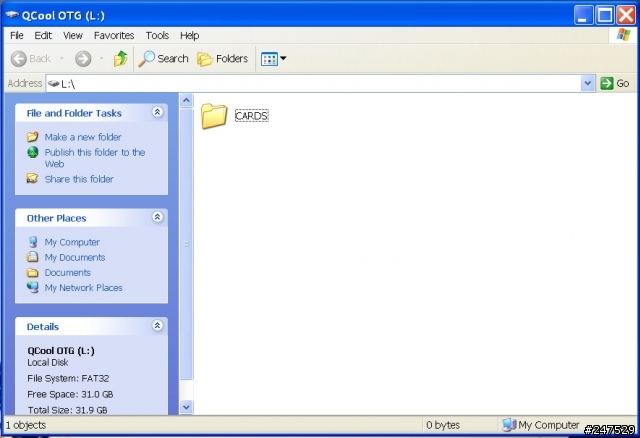This screenshot has height=438, width=640.
Task: Click Make a new folder link
Action: click(x=83, y=137)
